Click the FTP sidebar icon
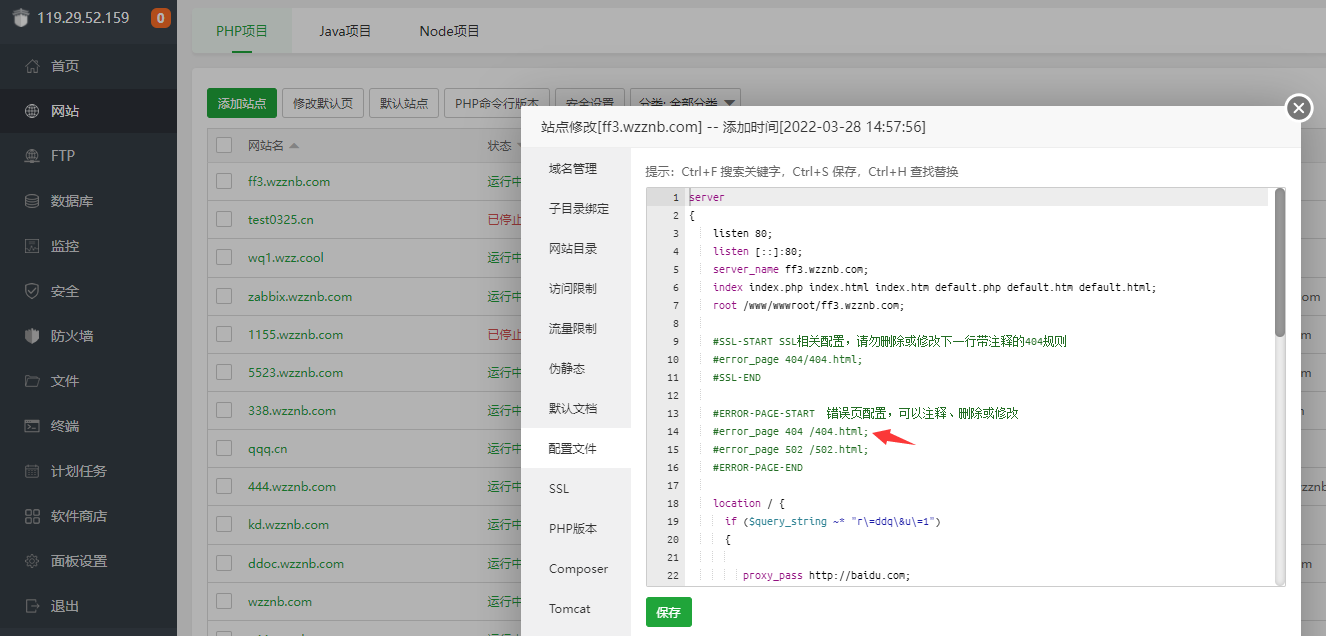 tap(32, 156)
